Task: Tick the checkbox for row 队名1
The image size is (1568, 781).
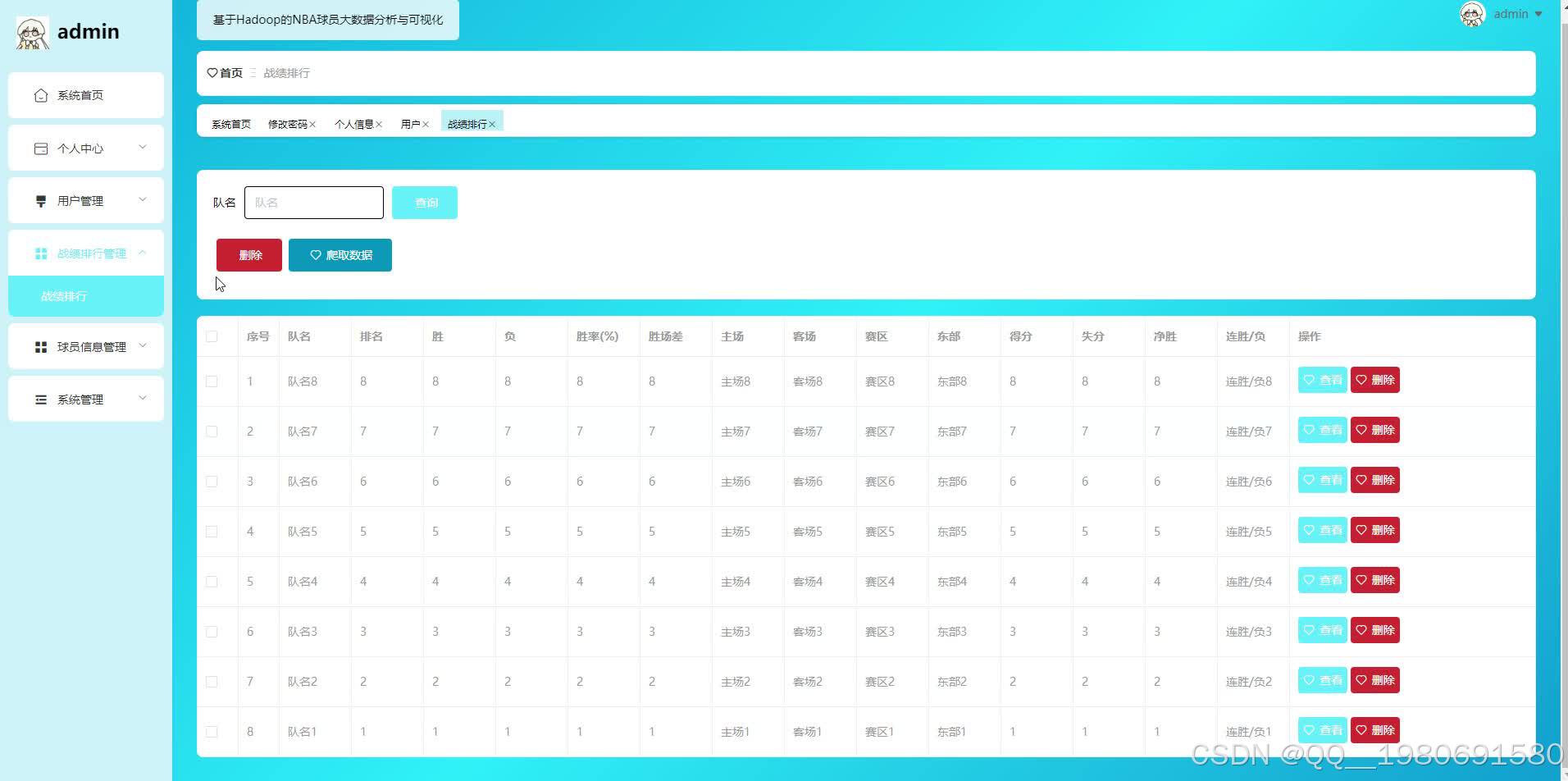Action: point(212,732)
